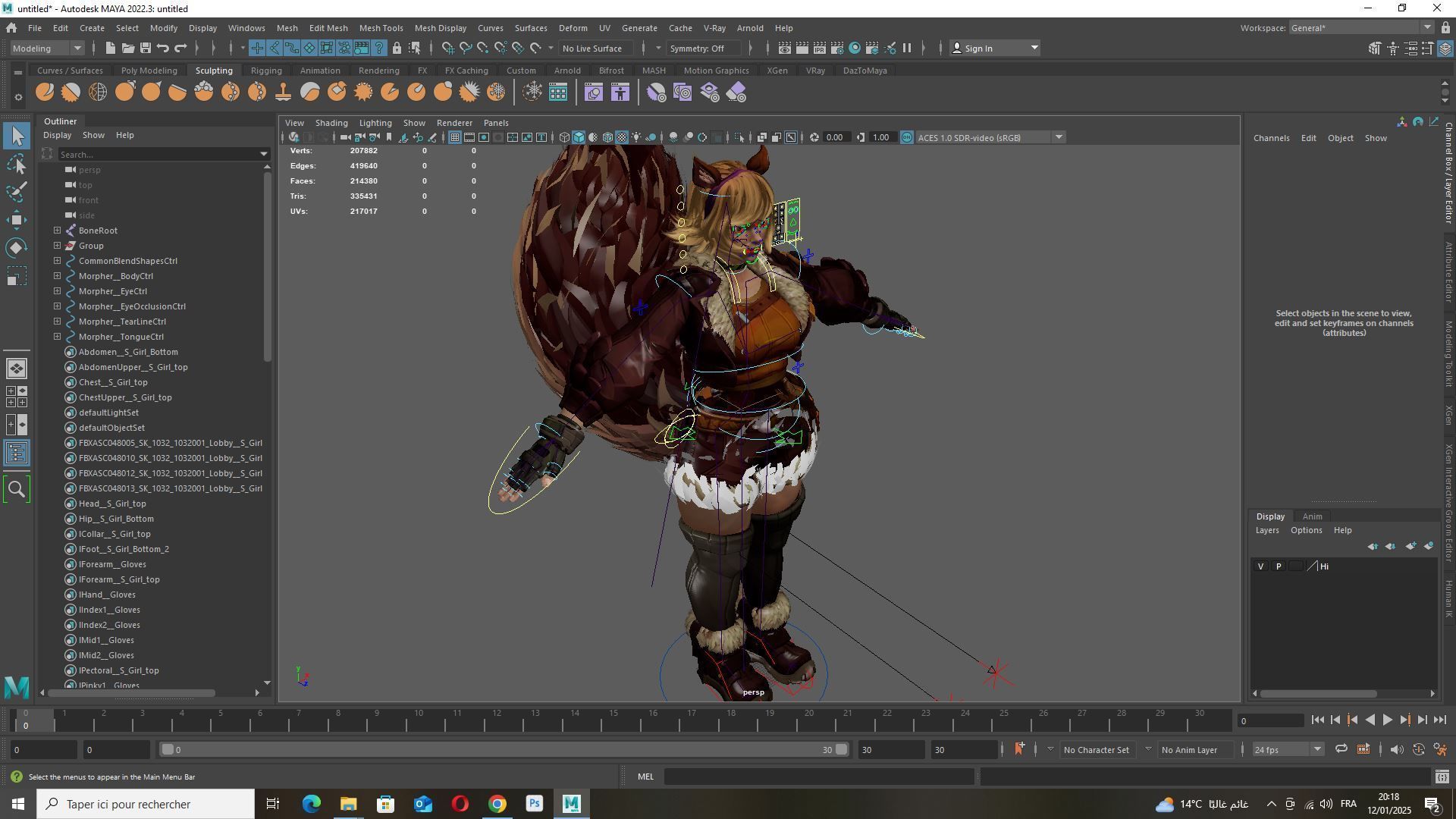The height and width of the screenshot is (819, 1456).
Task: Click No Character Set button
Action: (1096, 750)
